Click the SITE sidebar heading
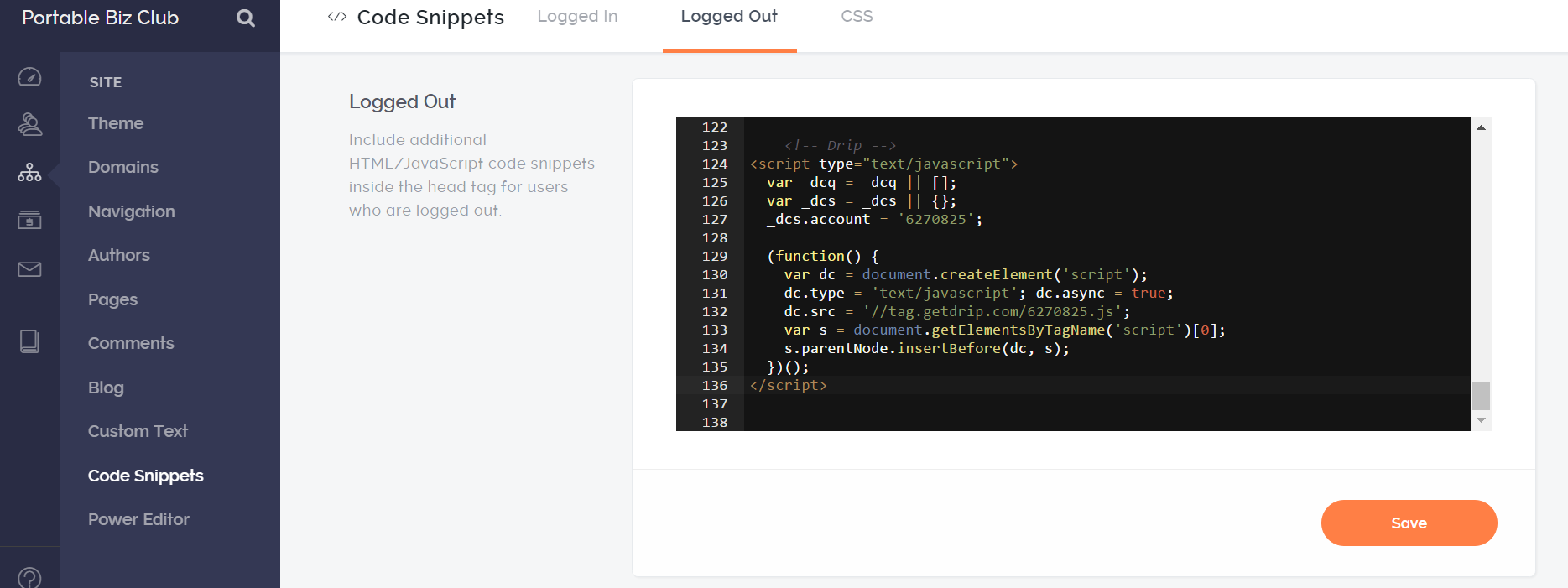This screenshot has height=588, width=1568. point(106,82)
